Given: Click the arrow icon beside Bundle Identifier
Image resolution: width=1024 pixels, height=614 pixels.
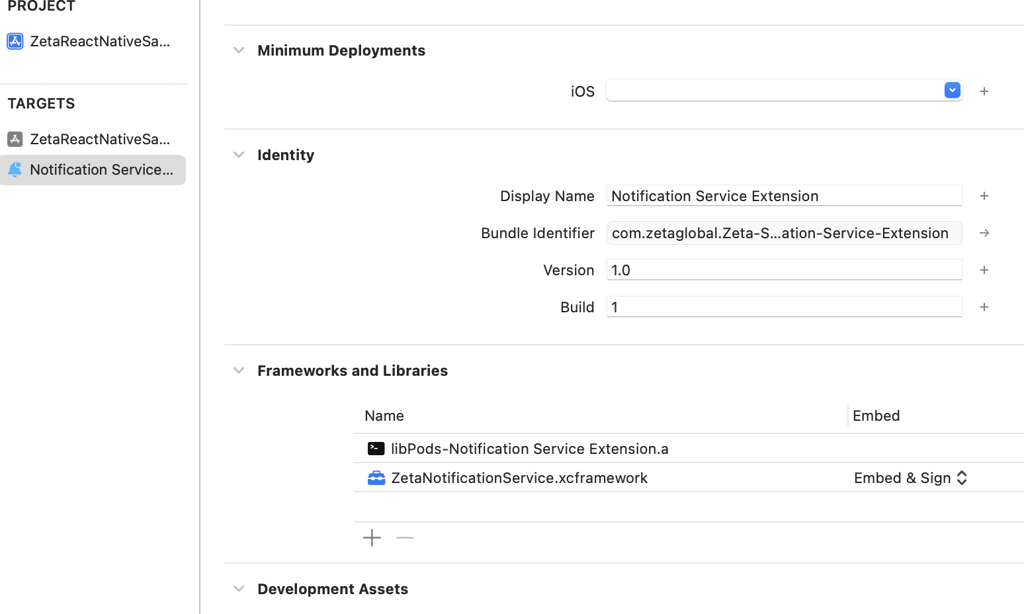Looking at the screenshot, I should (984, 233).
